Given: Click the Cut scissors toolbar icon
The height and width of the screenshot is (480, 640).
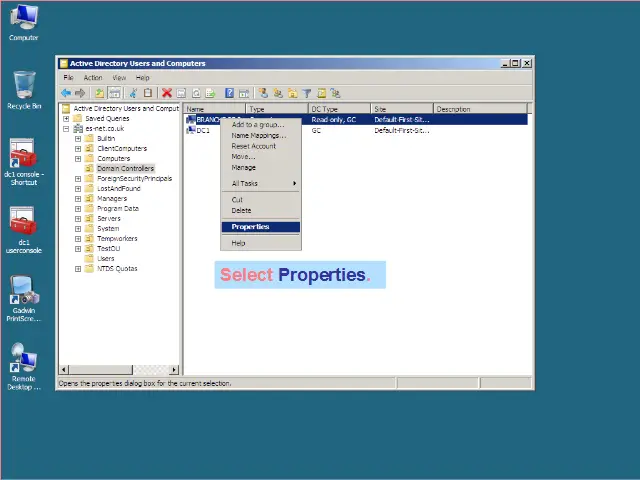Looking at the screenshot, I should coord(133,93).
